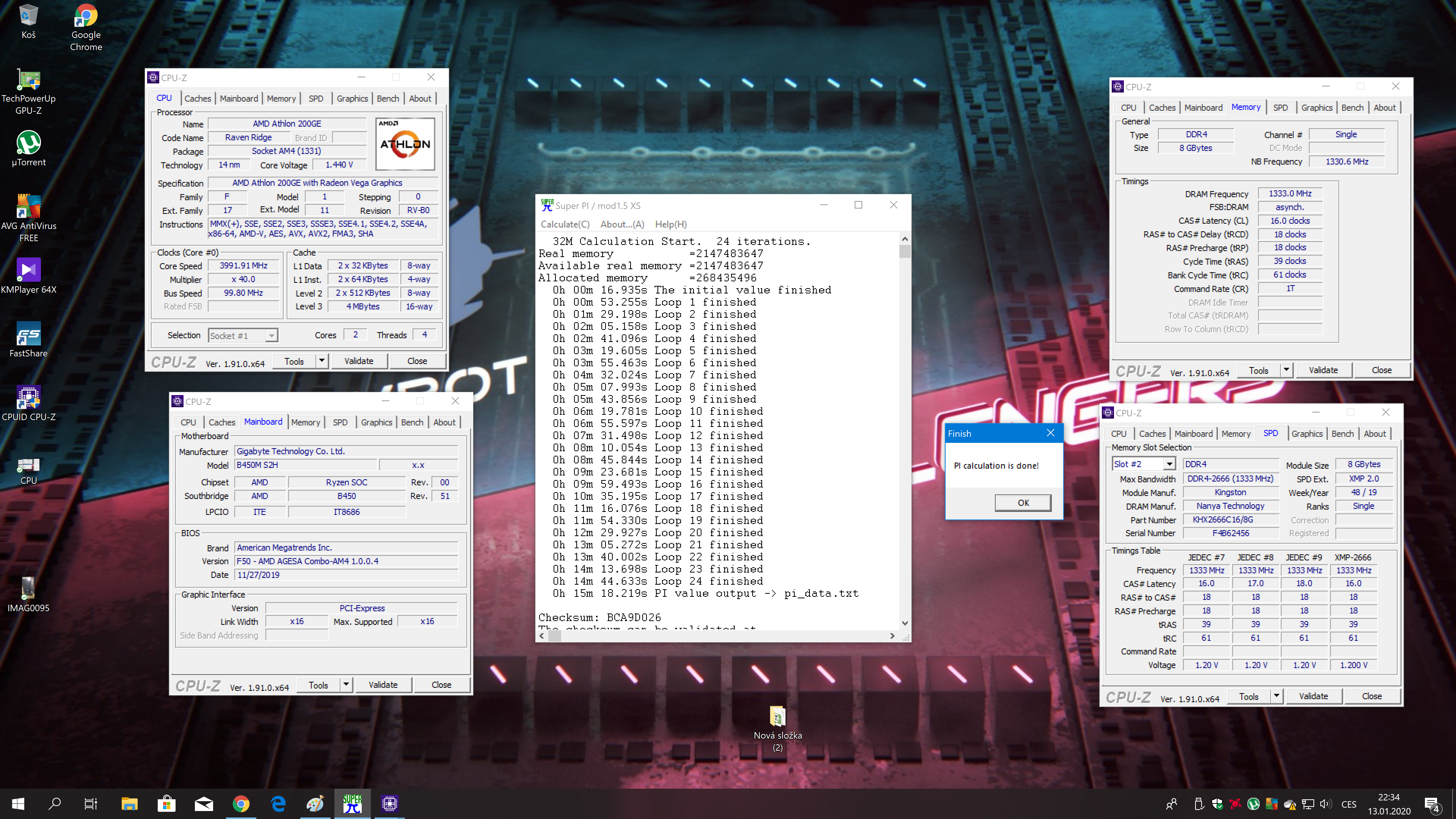
Task: Open the Nová složka (2) desktop folder
Action: pyautogui.click(x=778, y=729)
